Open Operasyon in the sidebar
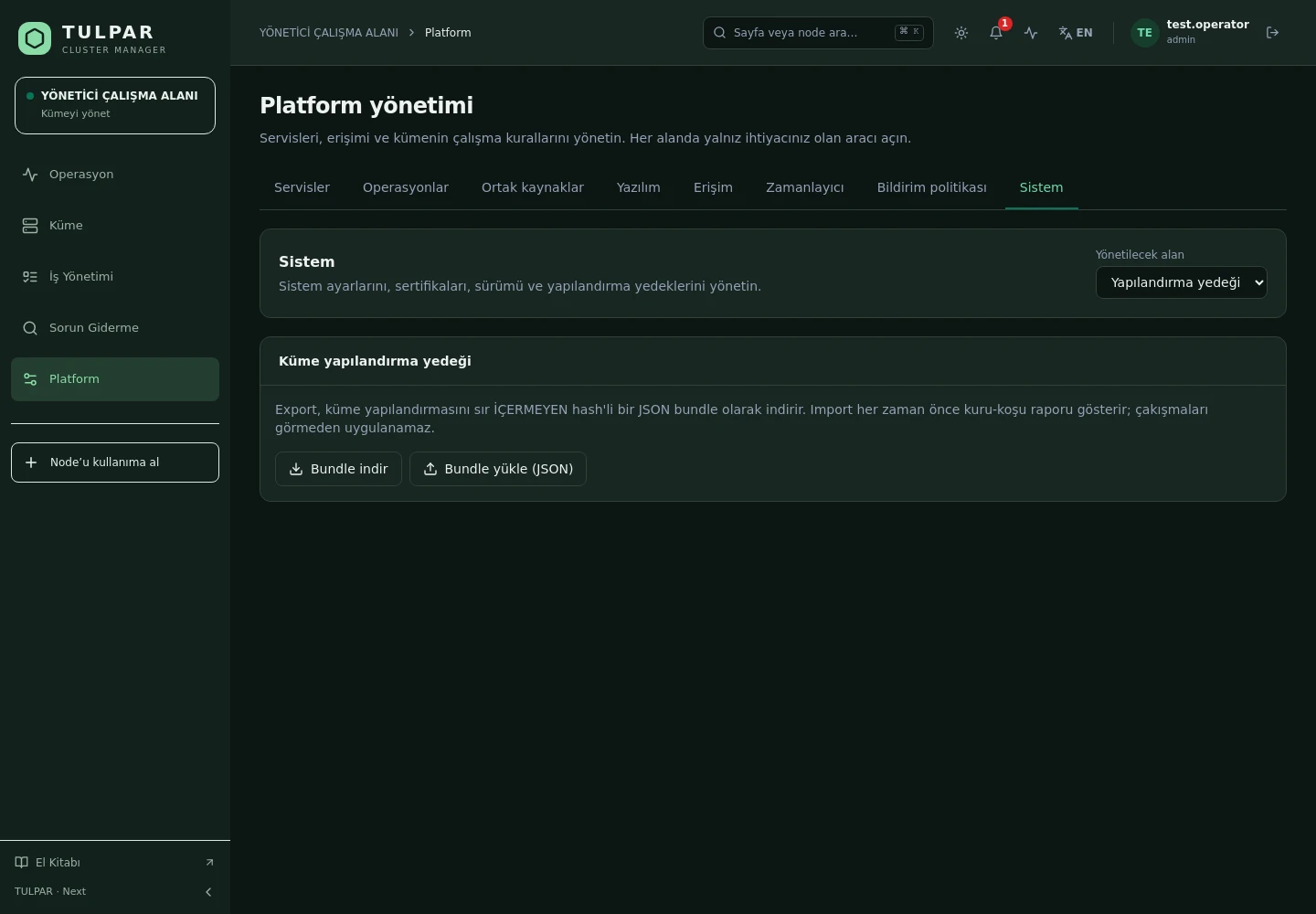The image size is (1316, 914). coord(115,175)
